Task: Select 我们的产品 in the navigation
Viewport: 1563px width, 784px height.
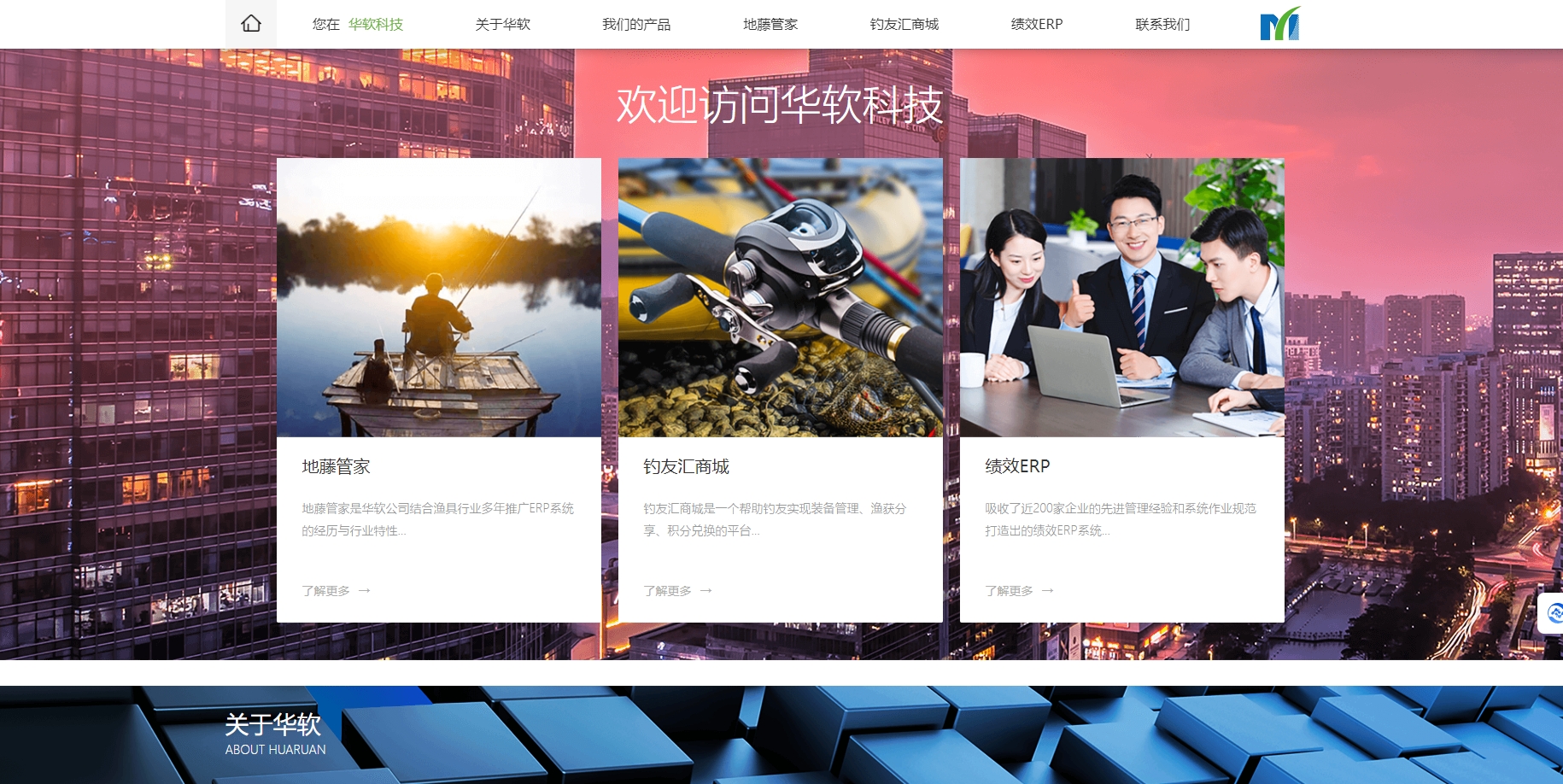Action: (x=636, y=24)
